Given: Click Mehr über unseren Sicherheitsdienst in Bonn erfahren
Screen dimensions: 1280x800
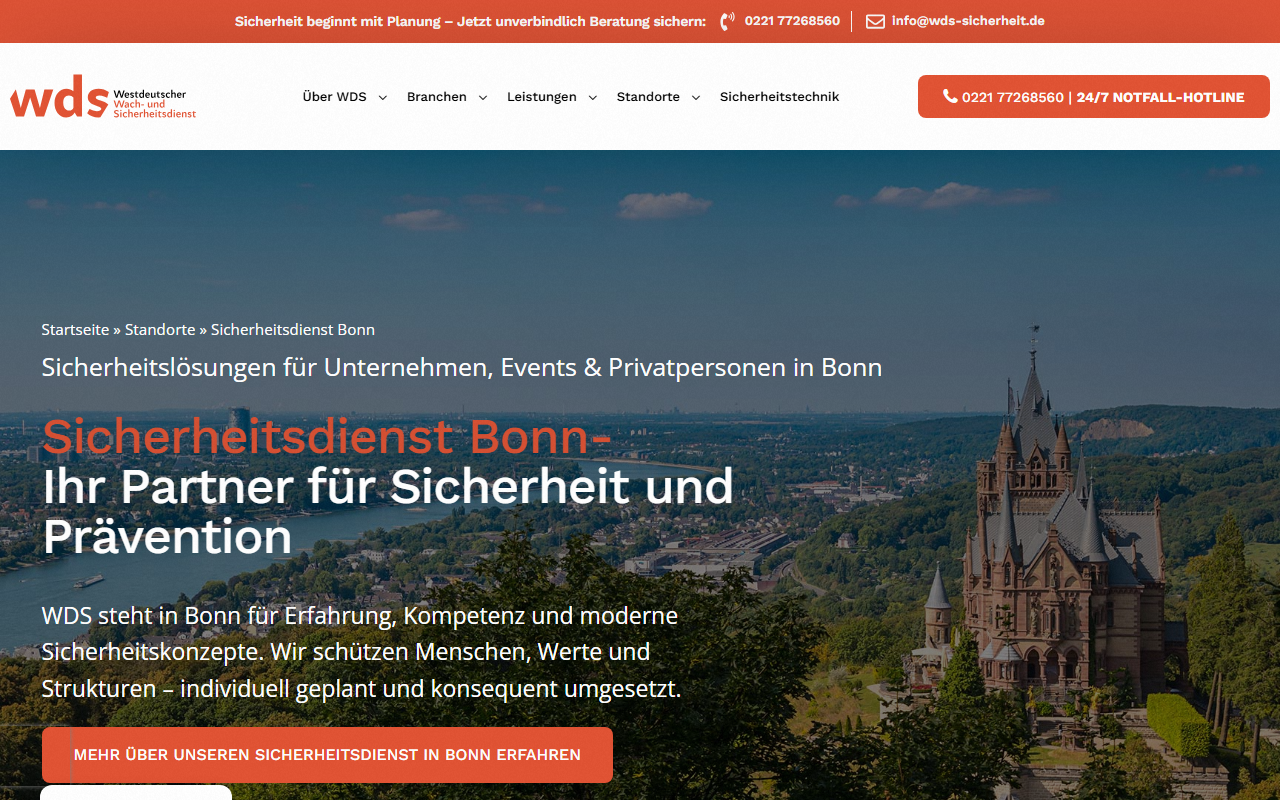Looking at the screenshot, I should (x=327, y=755).
